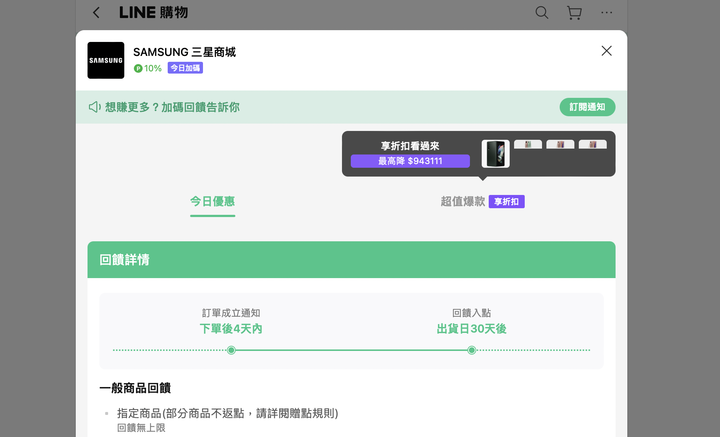Viewport: 720px width, 437px height.
Task: Go back using the left arrow icon
Action: (x=96, y=12)
